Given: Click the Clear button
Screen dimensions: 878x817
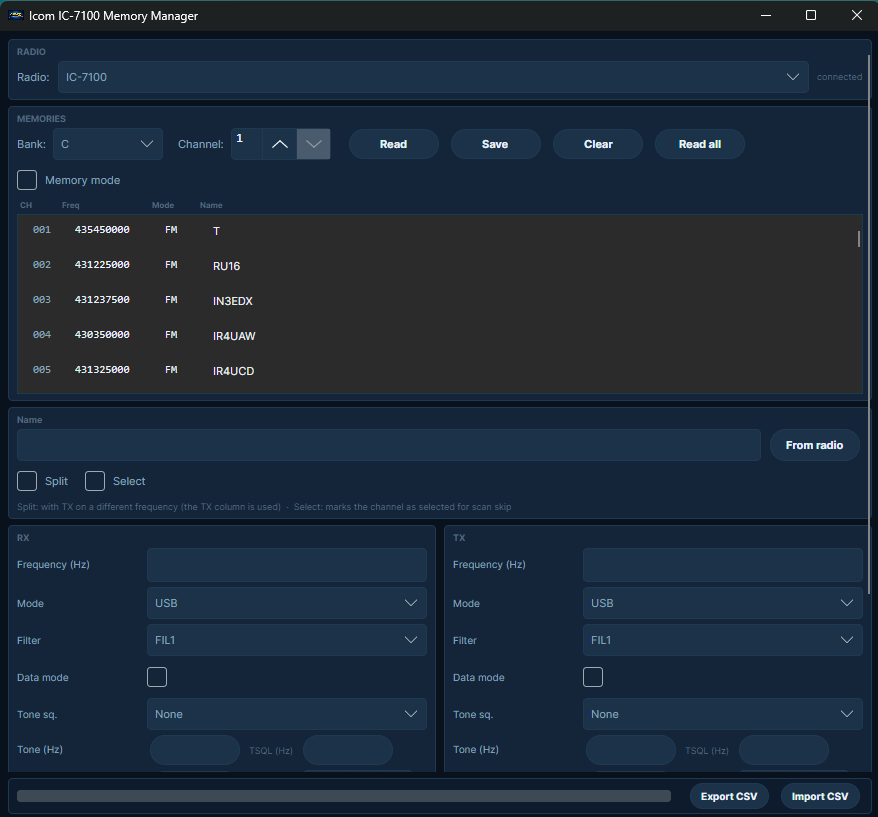Looking at the screenshot, I should [597, 144].
